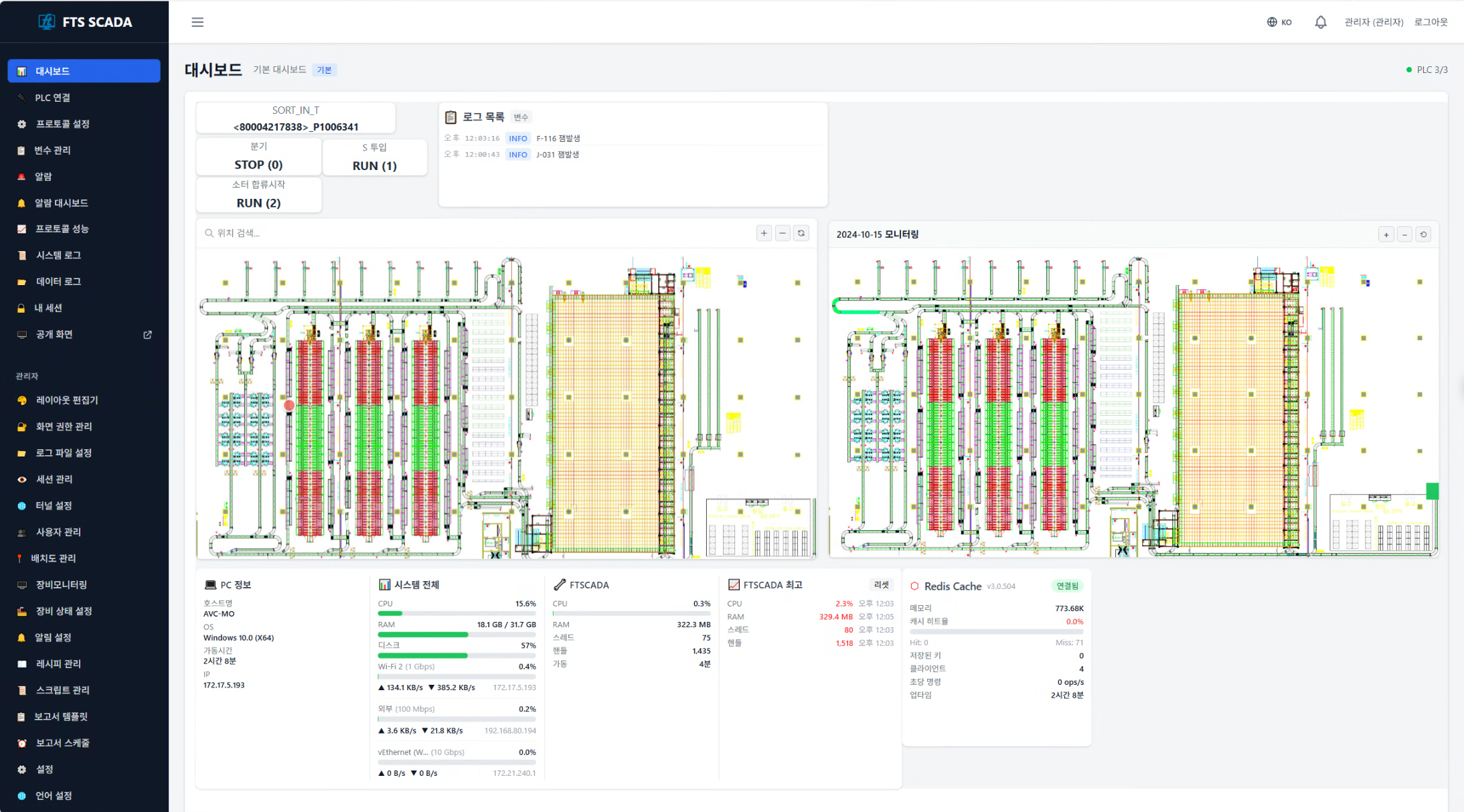Go to 알람 대시보드 in the sidebar
Screen dimensions: 1464x812
62,203
